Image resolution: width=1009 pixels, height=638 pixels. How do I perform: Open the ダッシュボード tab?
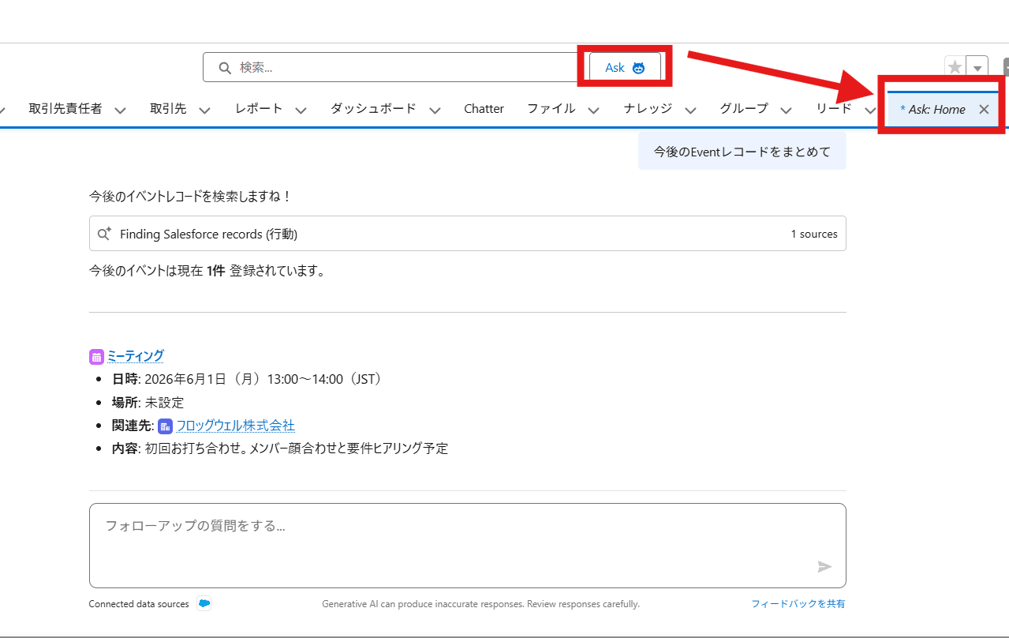point(373,109)
